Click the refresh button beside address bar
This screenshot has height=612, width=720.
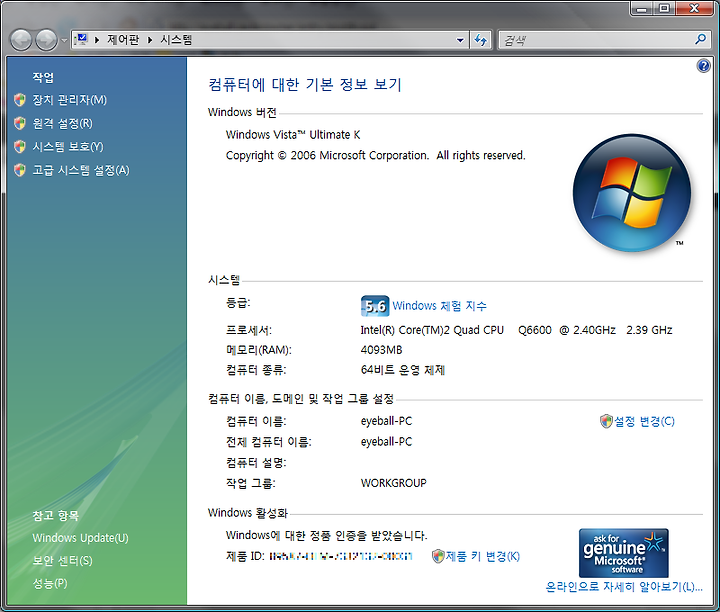[481, 40]
